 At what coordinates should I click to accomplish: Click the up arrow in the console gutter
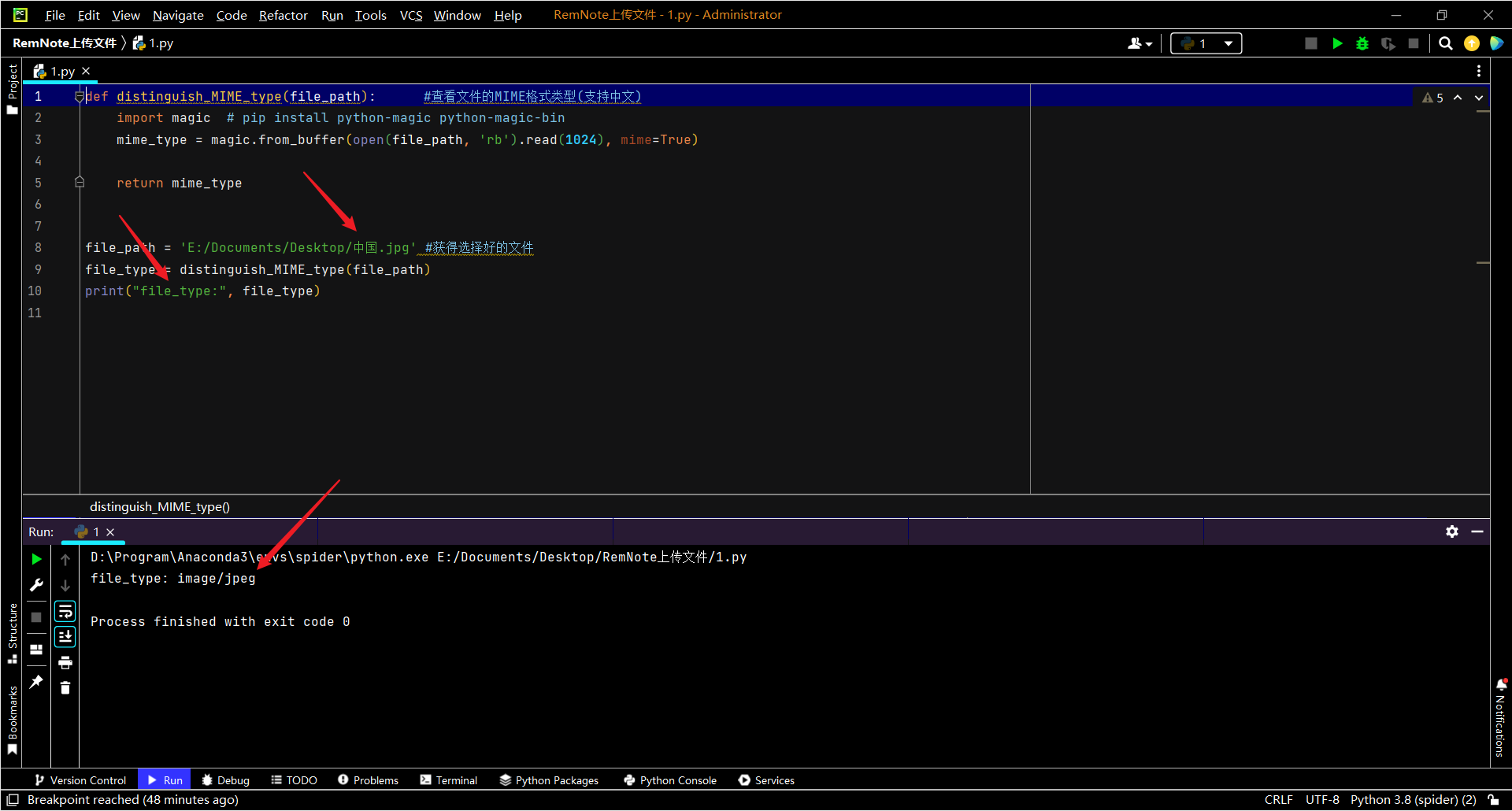tap(65, 559)
